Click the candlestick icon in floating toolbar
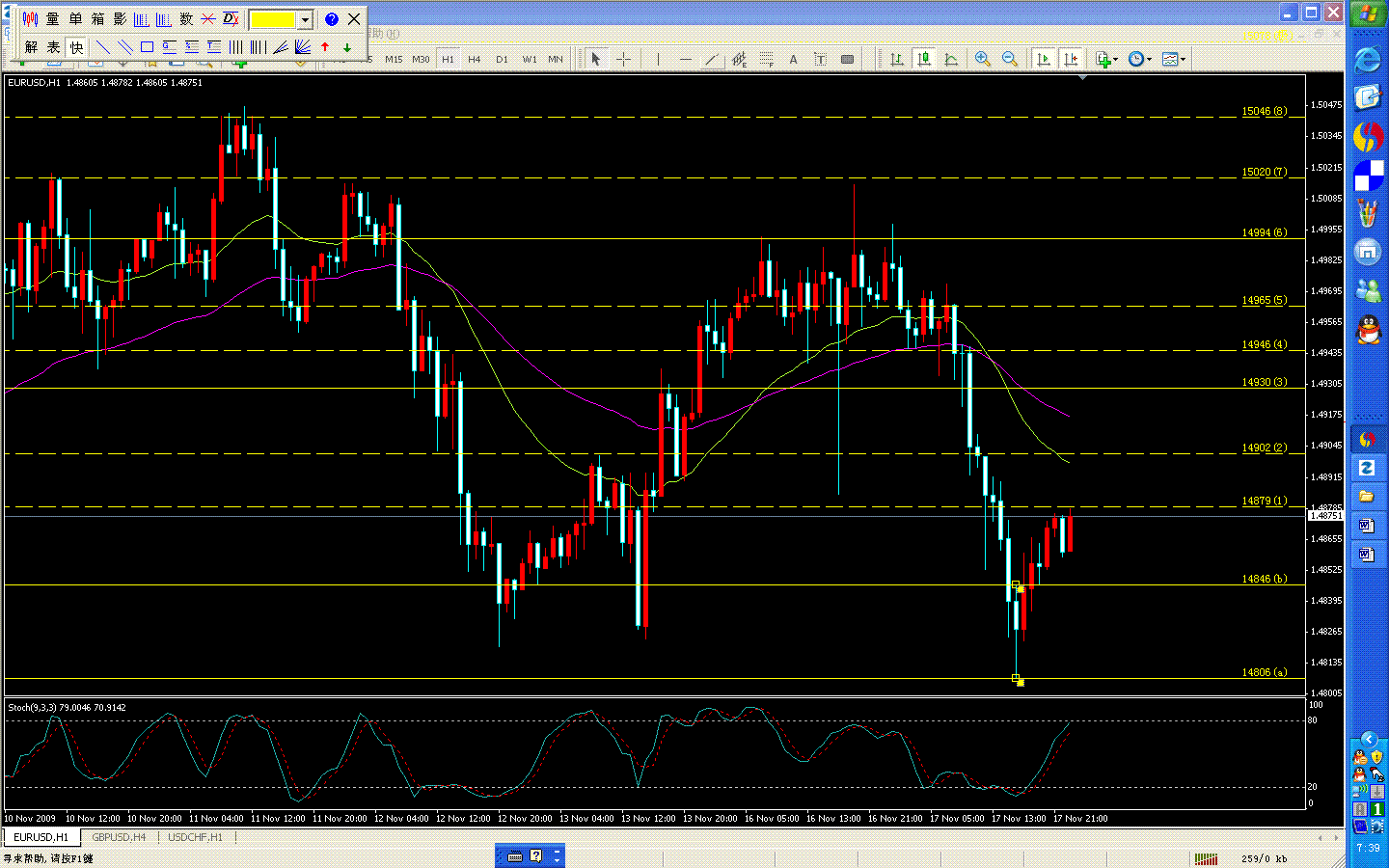The width and height of the screenshot is (1389, 868). coord(30,18)
